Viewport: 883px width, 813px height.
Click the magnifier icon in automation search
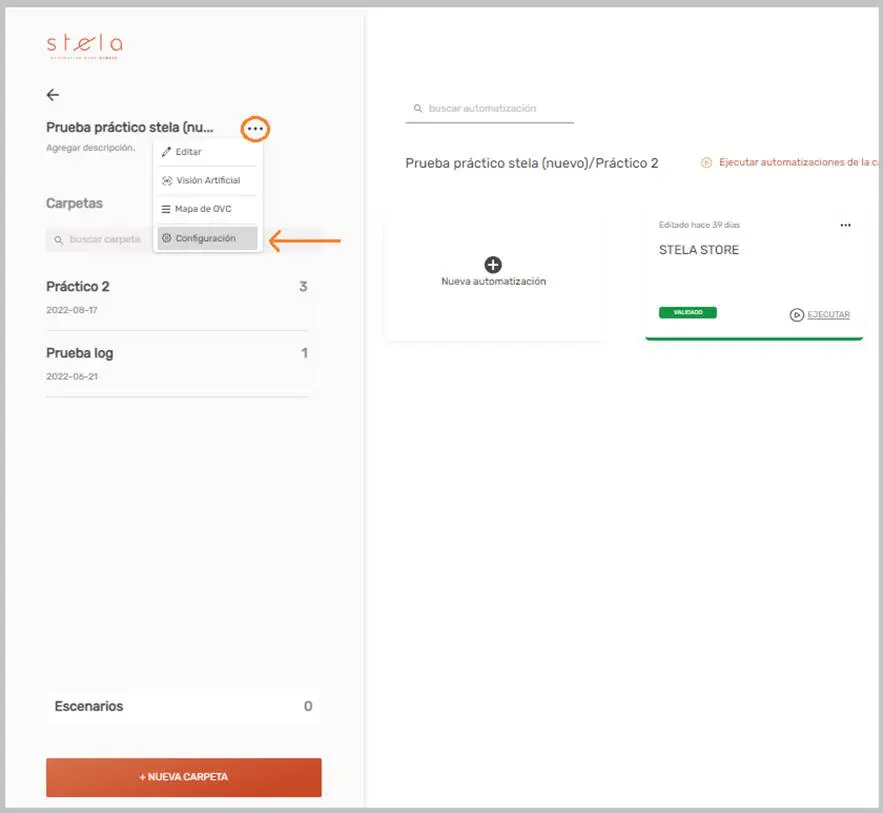tap(418, 108)
